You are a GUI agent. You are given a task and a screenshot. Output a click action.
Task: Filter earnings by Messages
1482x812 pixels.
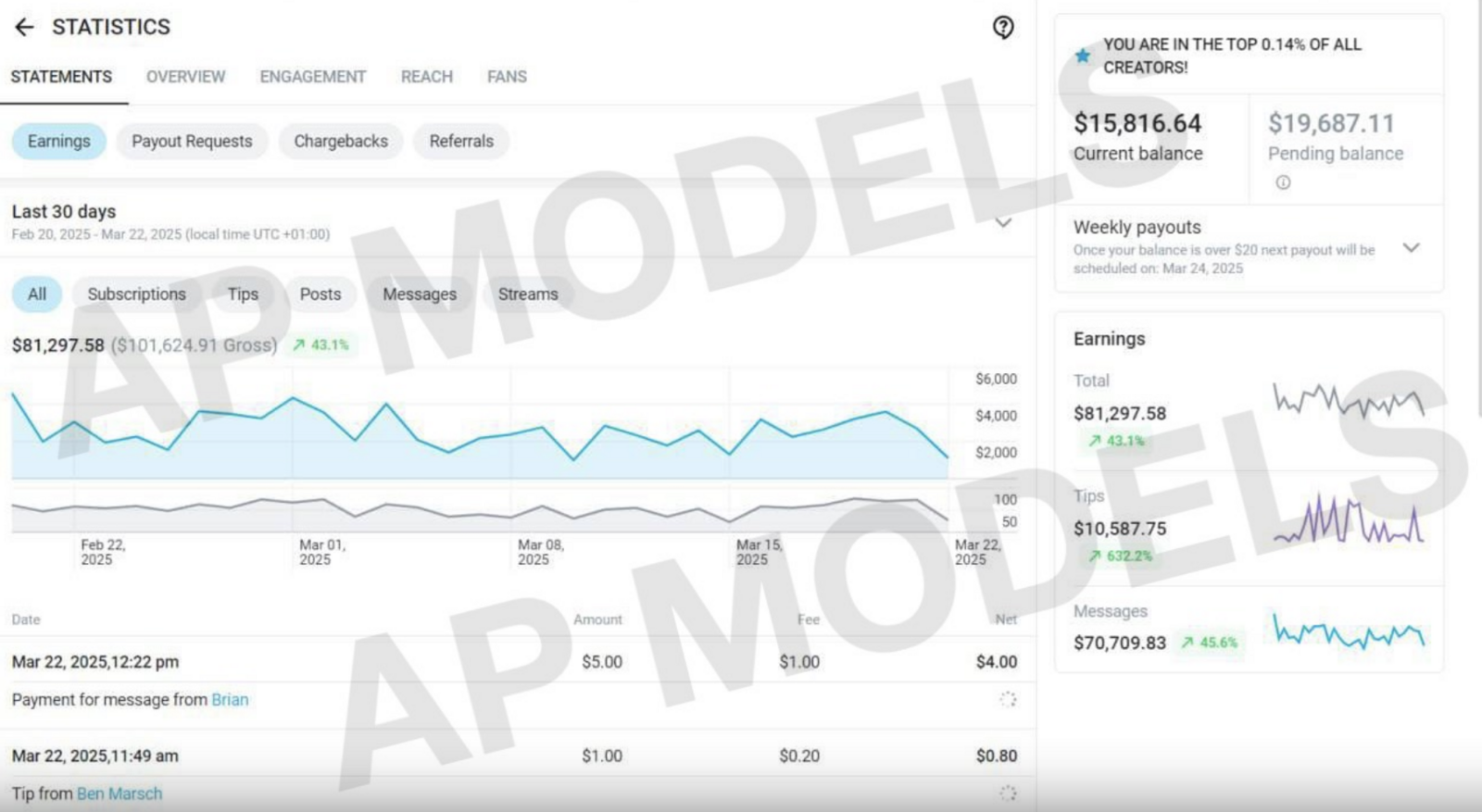[x=420, y=294]
